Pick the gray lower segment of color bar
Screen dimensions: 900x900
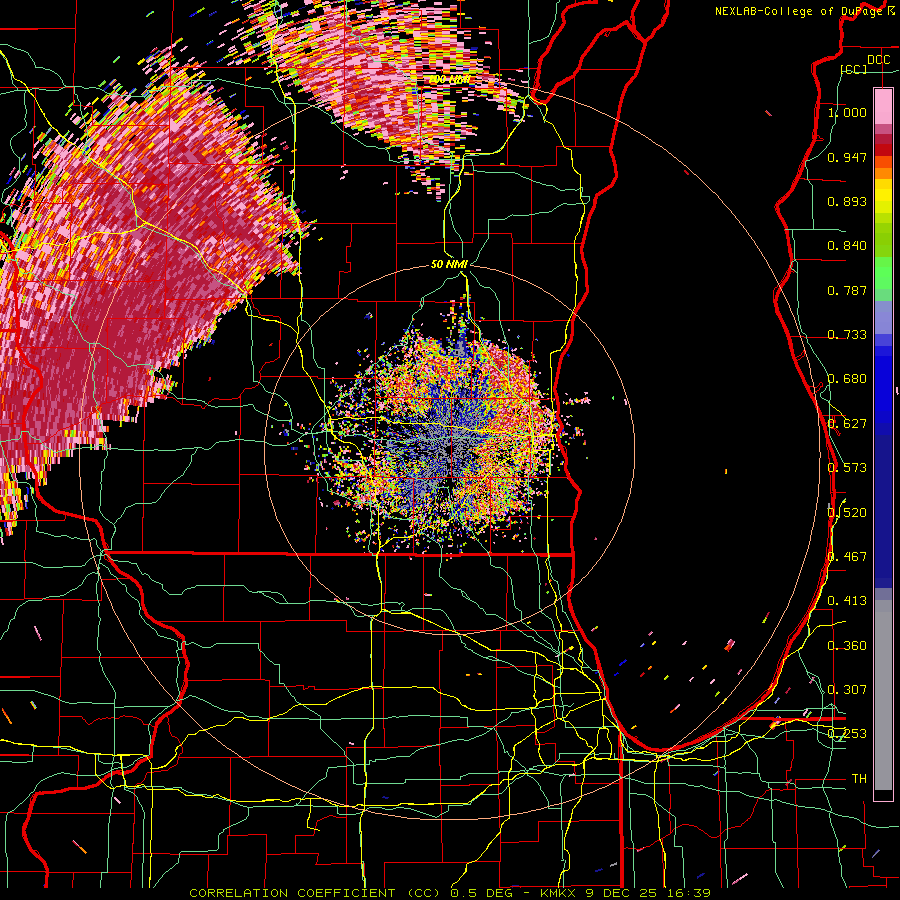click(x=883, y=695)
